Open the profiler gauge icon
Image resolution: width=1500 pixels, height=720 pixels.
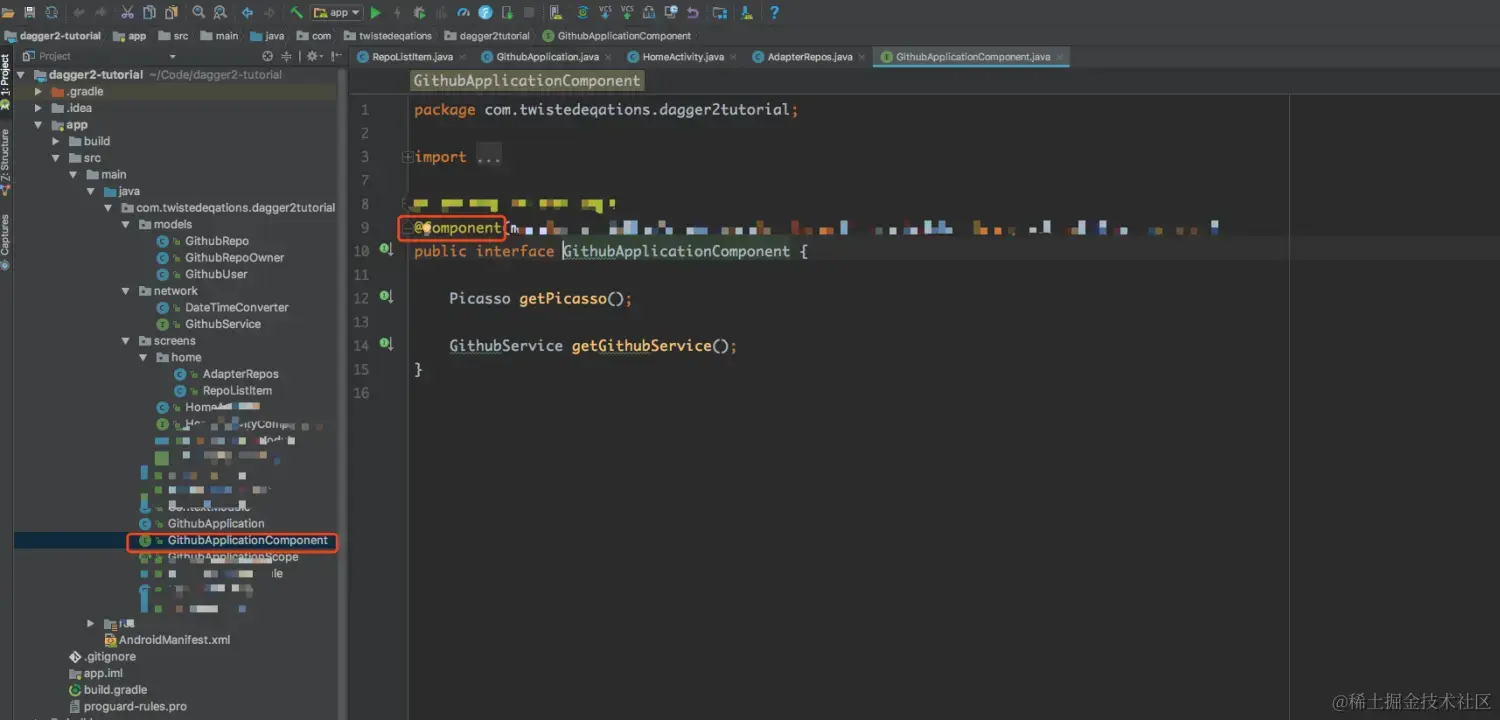coord(463,12)
